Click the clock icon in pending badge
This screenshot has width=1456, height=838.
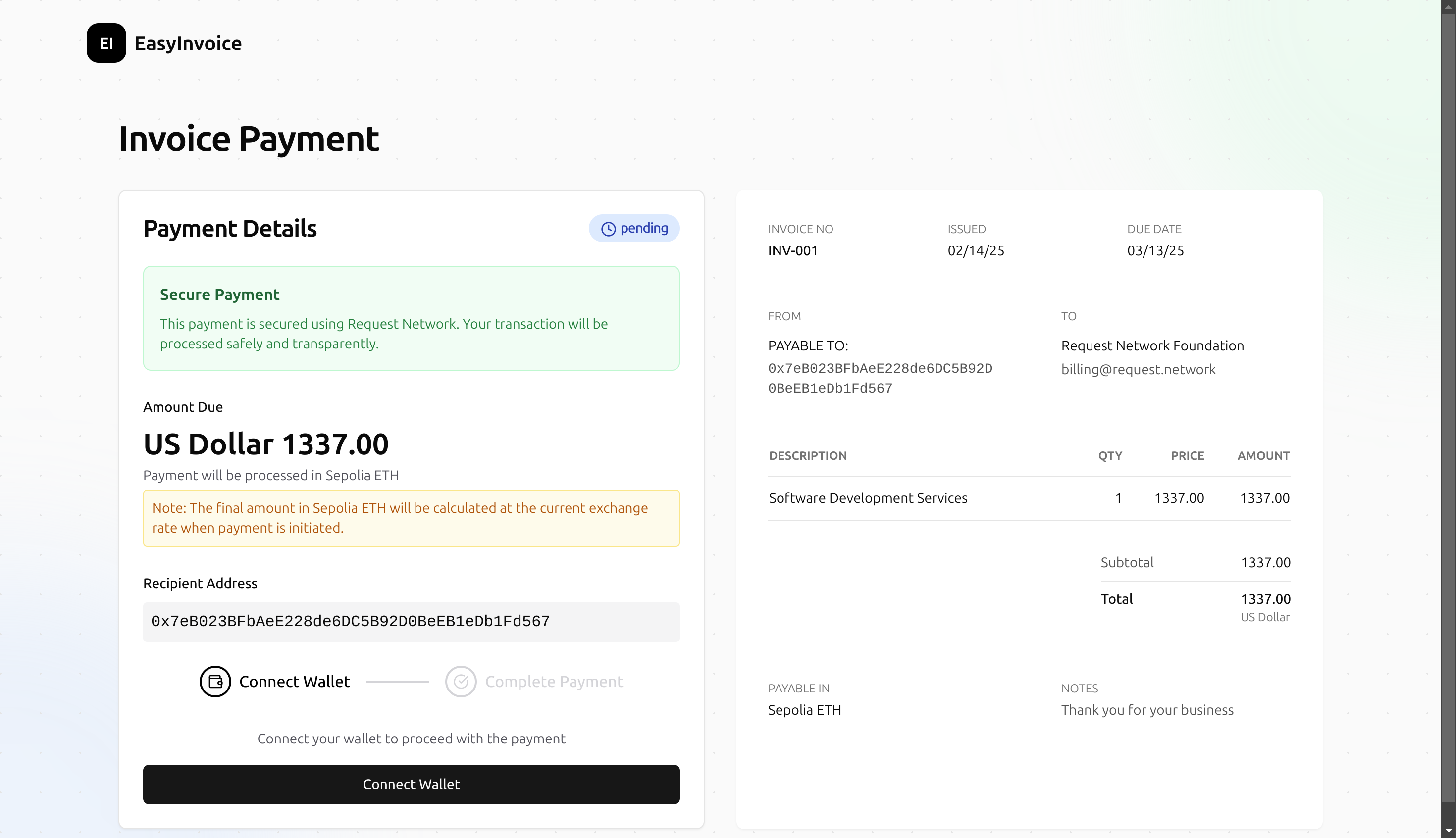click(x=608, y=229)
